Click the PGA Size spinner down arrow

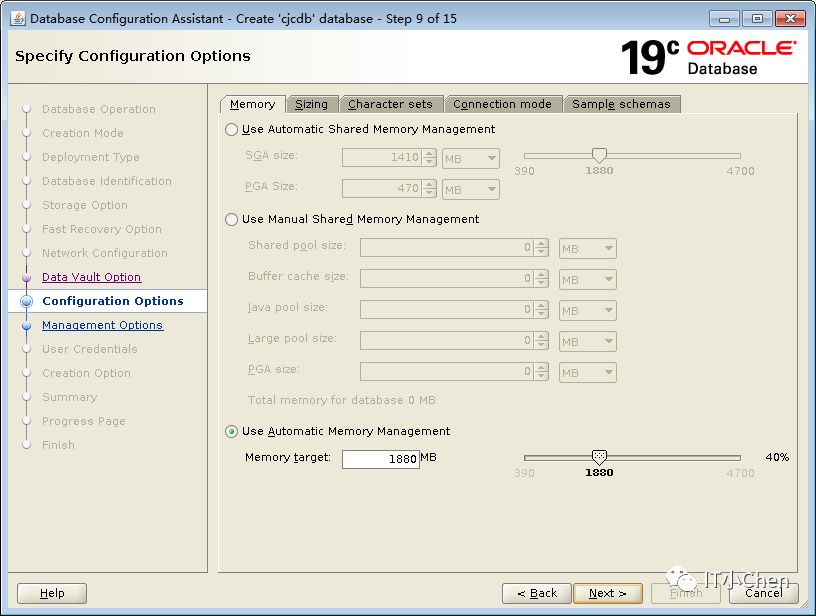pos(429,193)
